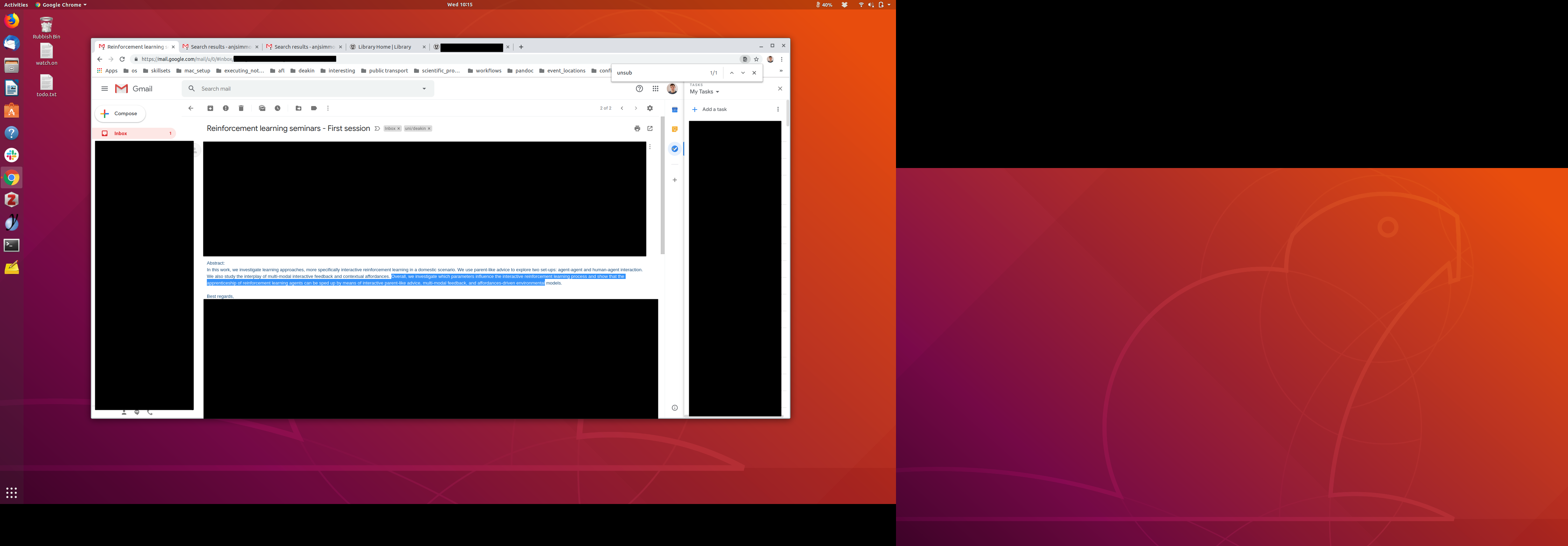Print the email conversation

637,128
